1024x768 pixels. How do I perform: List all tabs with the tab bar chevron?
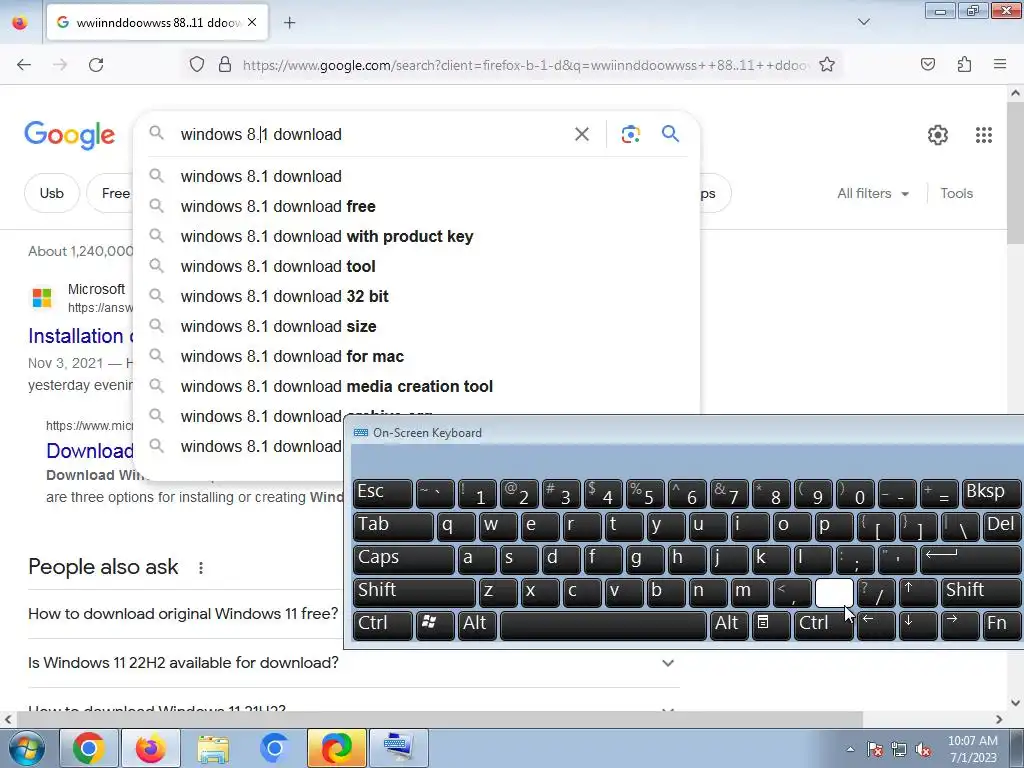pyautogui.click(x=863, y=22)
